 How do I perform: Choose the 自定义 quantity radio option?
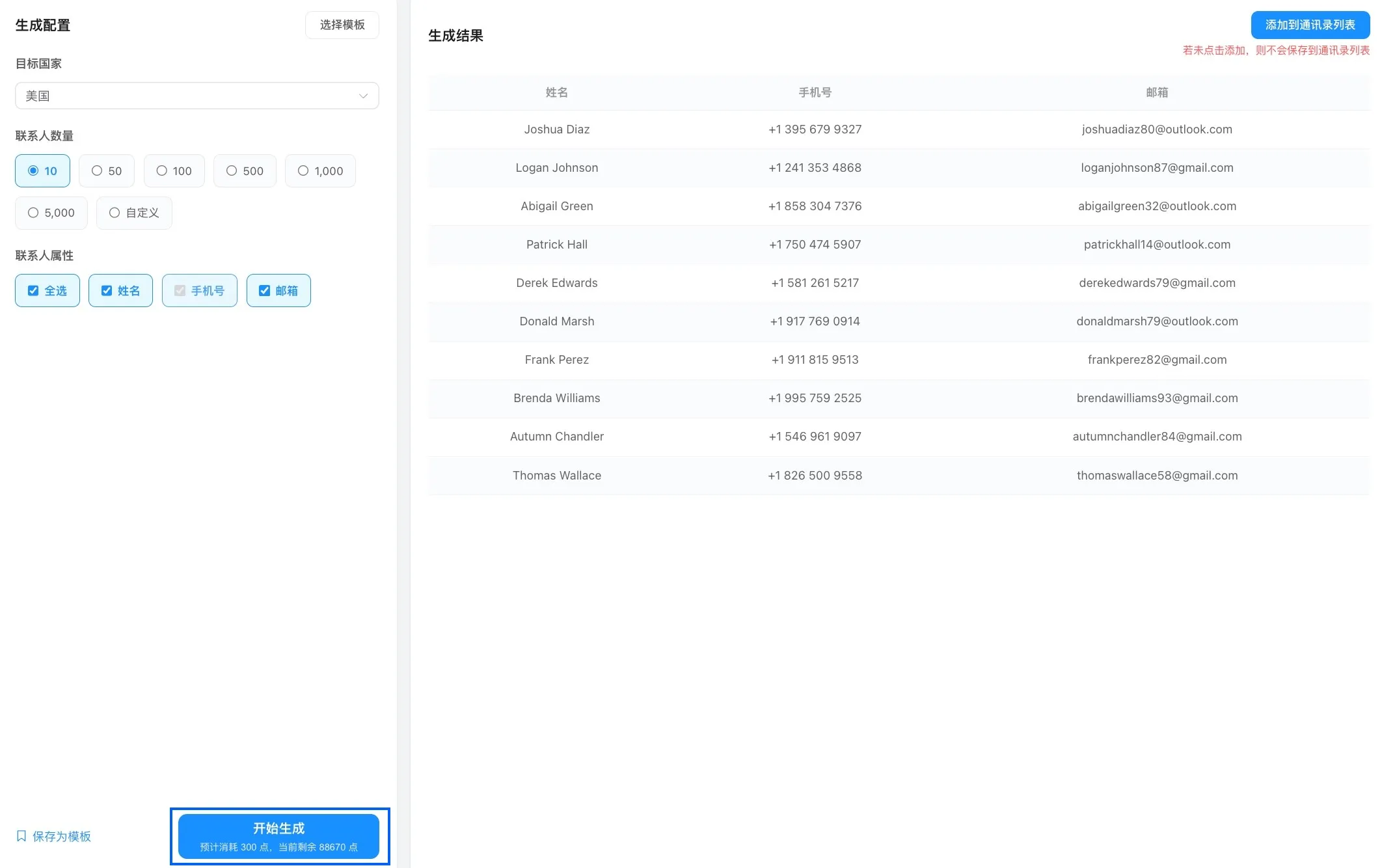pos(134,213)
